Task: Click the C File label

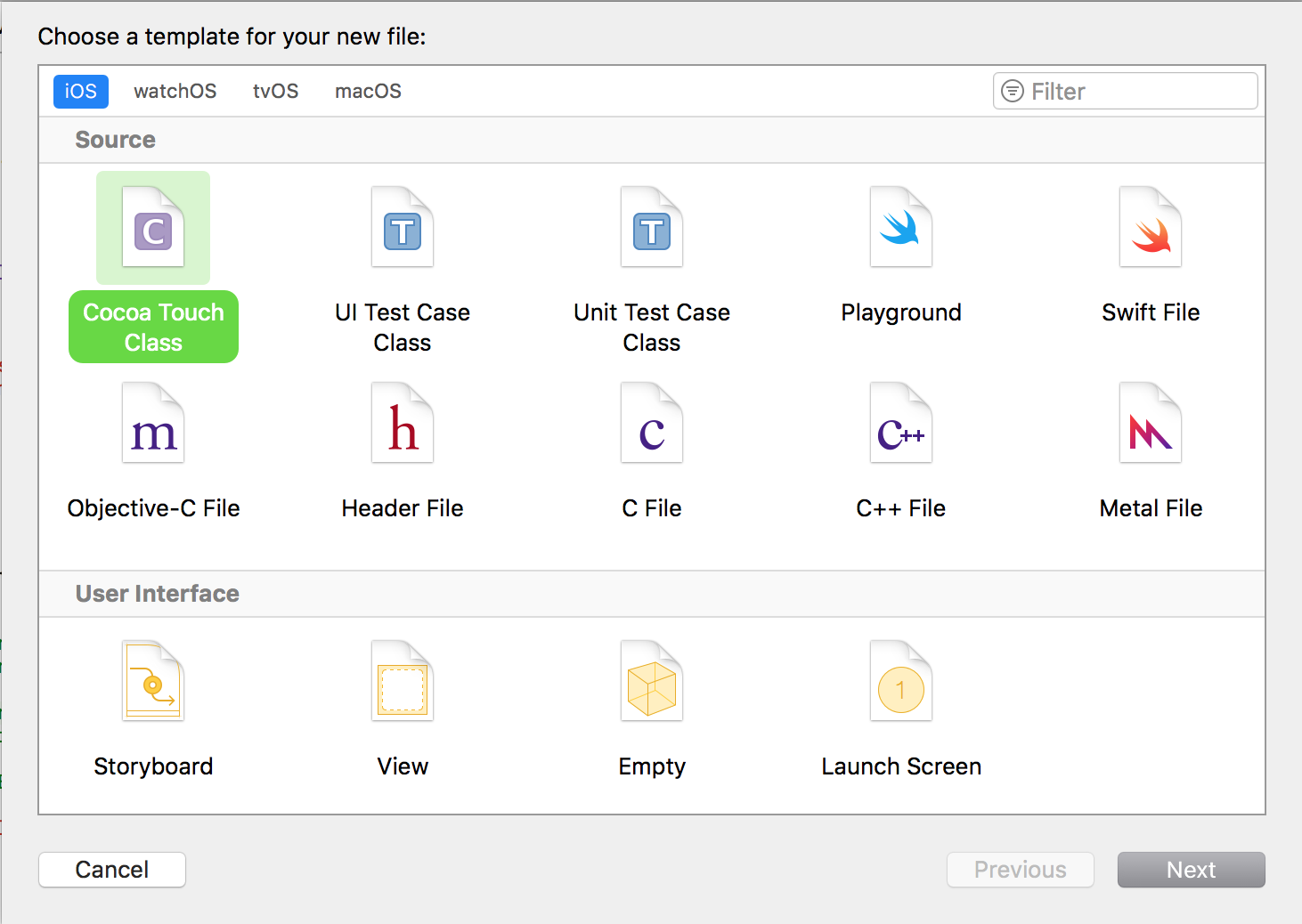Action: click(x=652, y=508)
